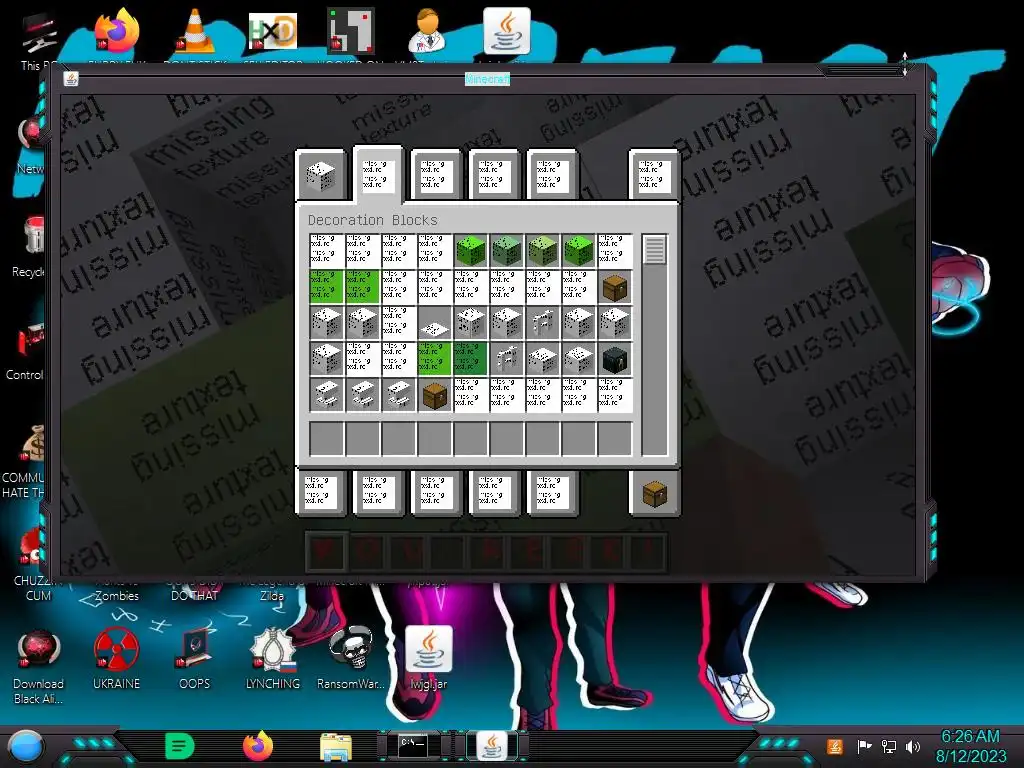Click the orange Java tray icon
Image resolution: width=1024 pixels, height=768 pixels.
(x=835, y=746)
